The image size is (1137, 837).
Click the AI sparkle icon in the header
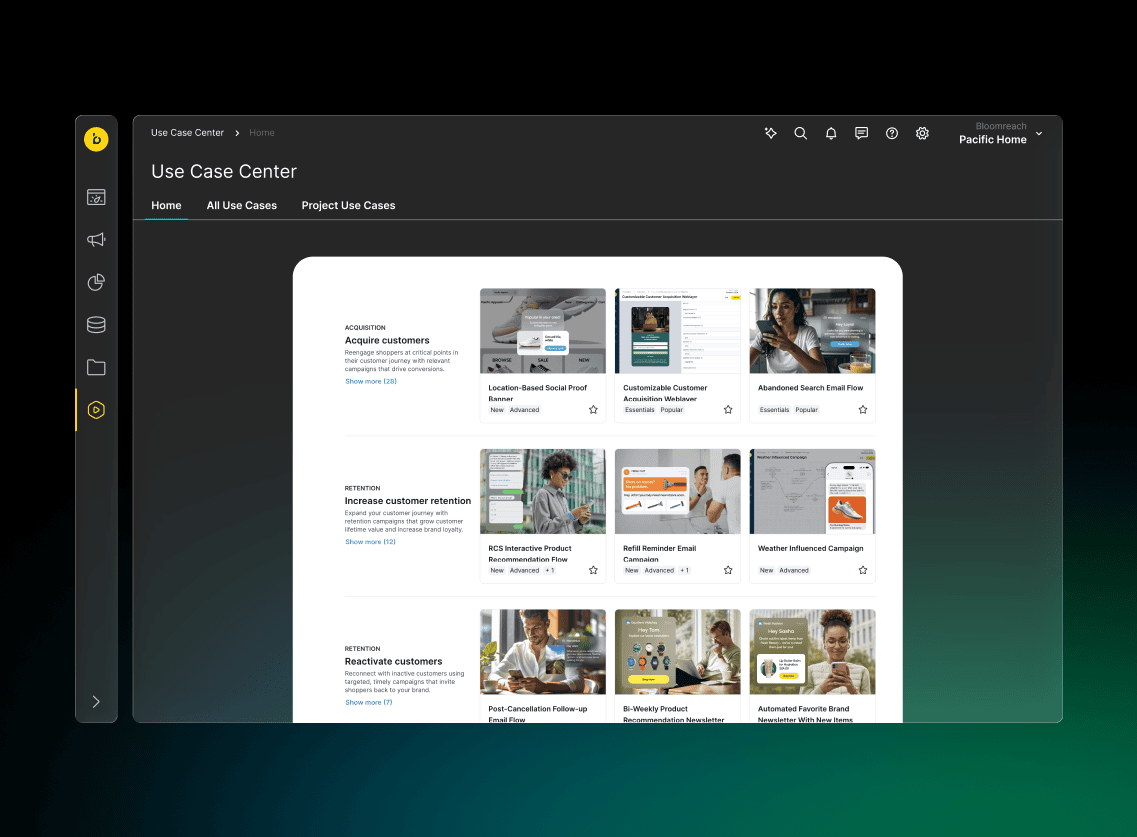pos(770,133)
